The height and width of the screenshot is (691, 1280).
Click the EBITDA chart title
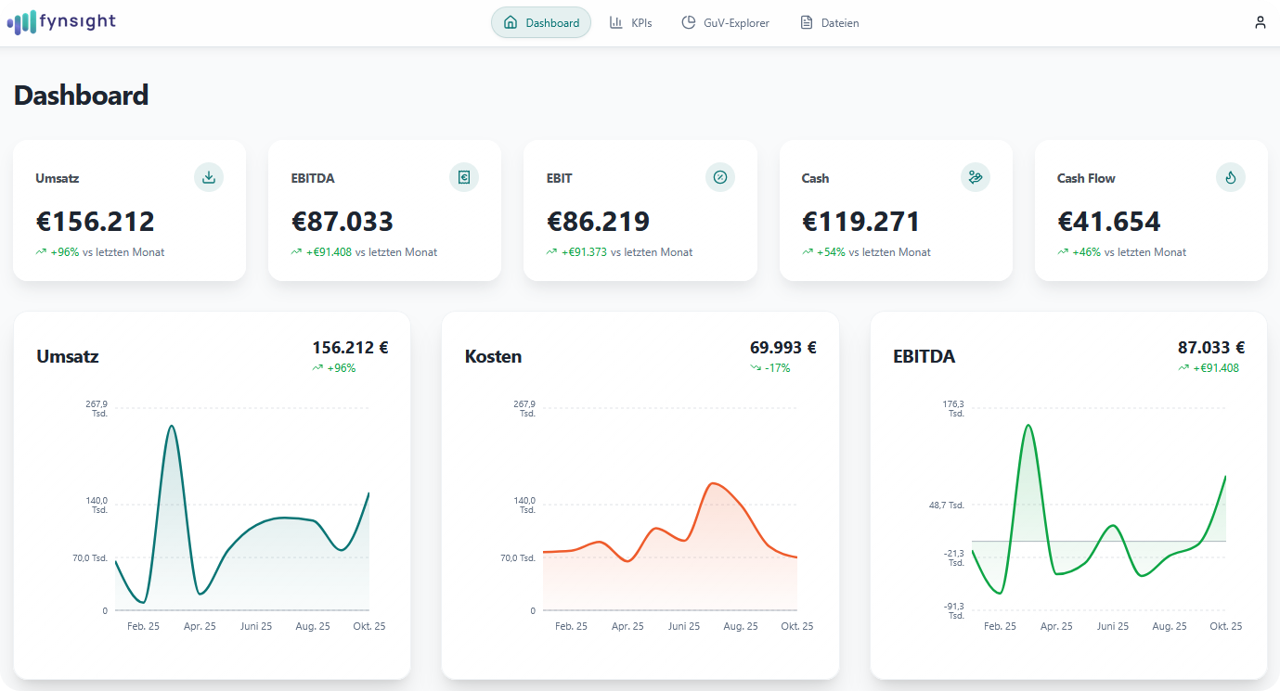pos(924,356)
